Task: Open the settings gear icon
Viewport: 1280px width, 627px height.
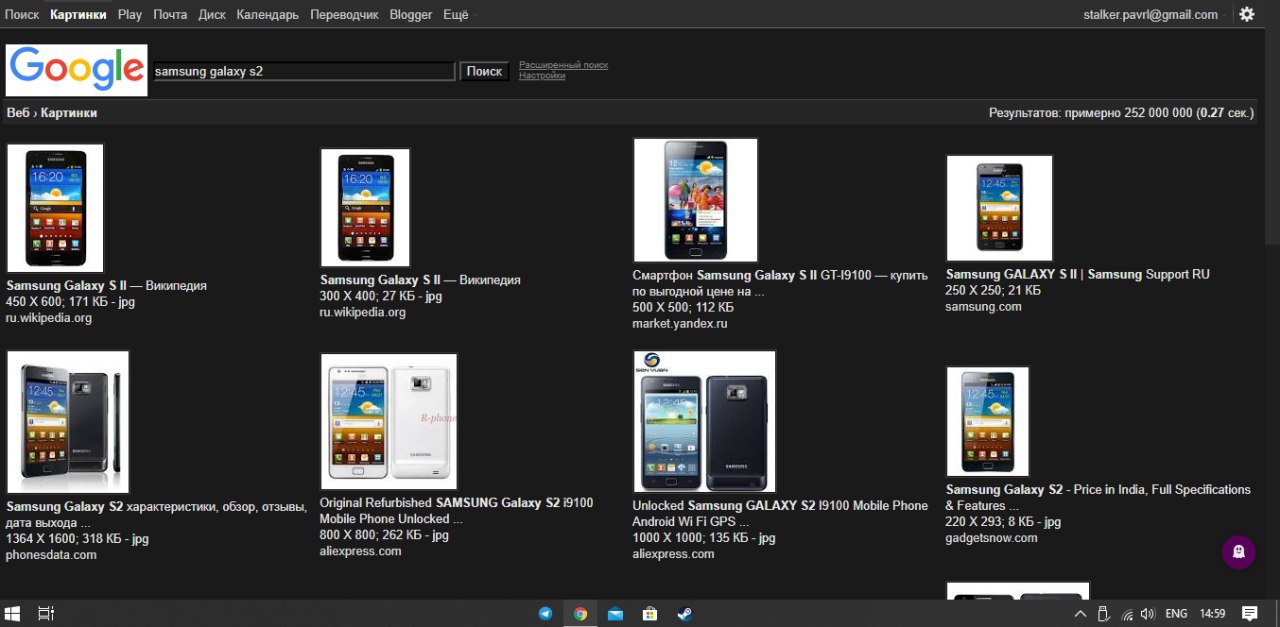Action: pos(1246,14)
